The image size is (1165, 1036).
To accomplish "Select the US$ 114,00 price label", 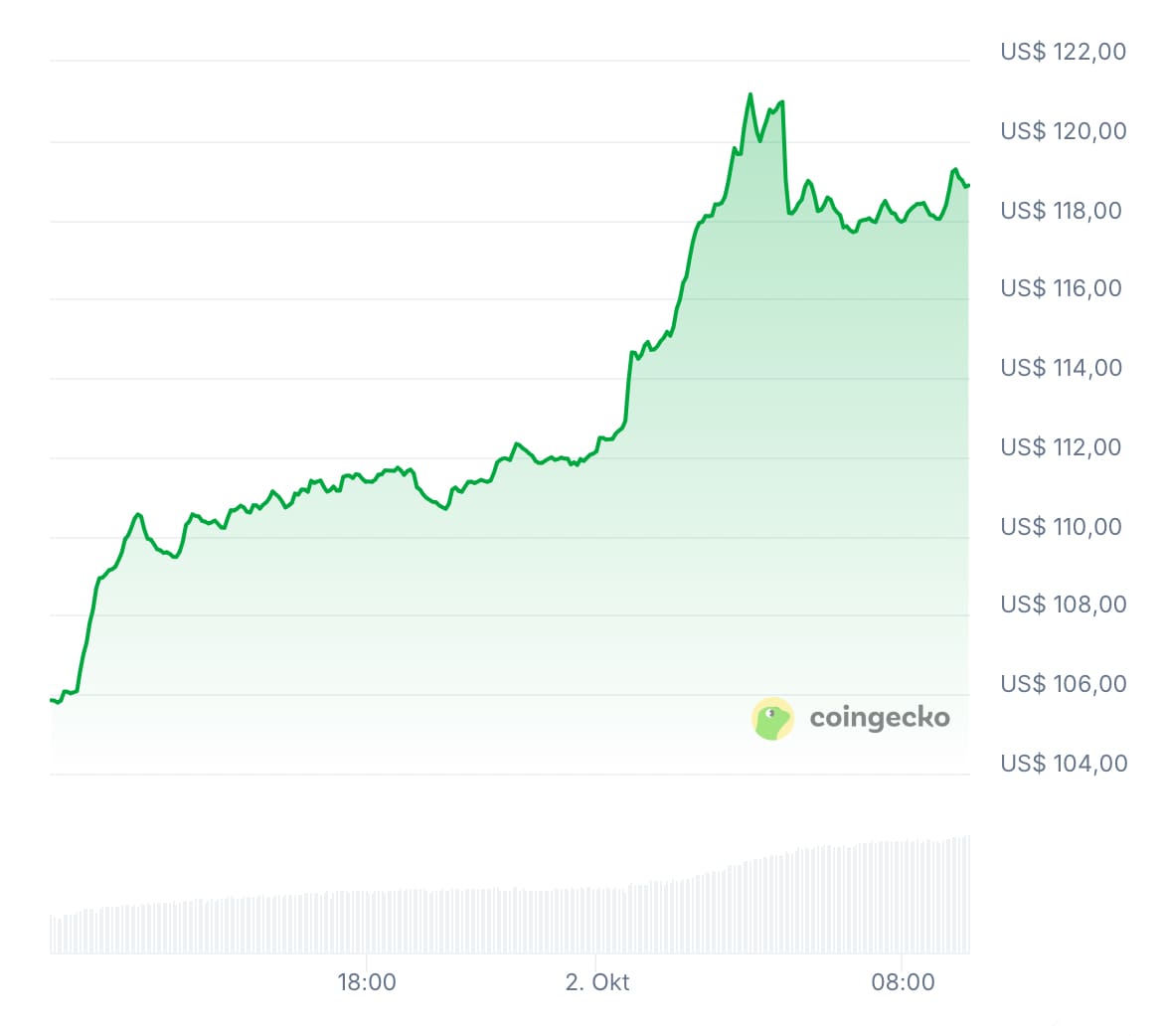I will 1061,368.
